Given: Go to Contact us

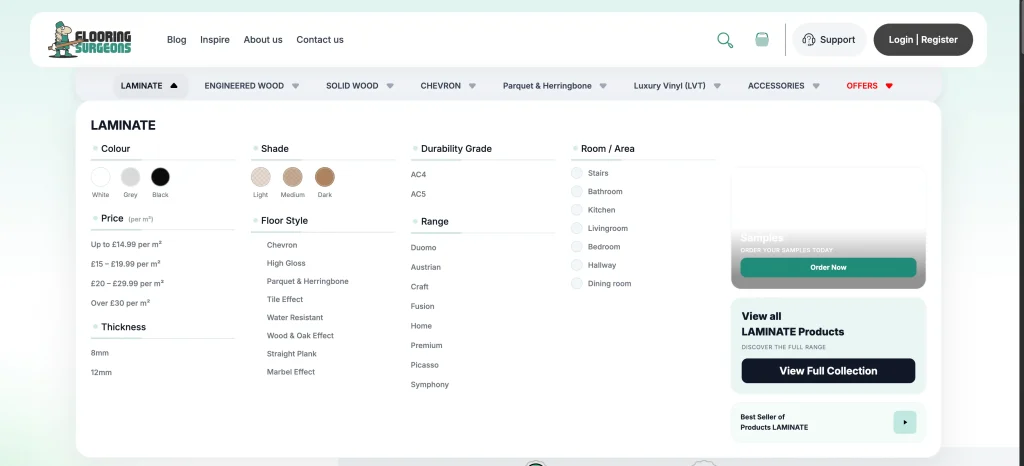Looking at the screenshot, I should (x=320, y=40).
